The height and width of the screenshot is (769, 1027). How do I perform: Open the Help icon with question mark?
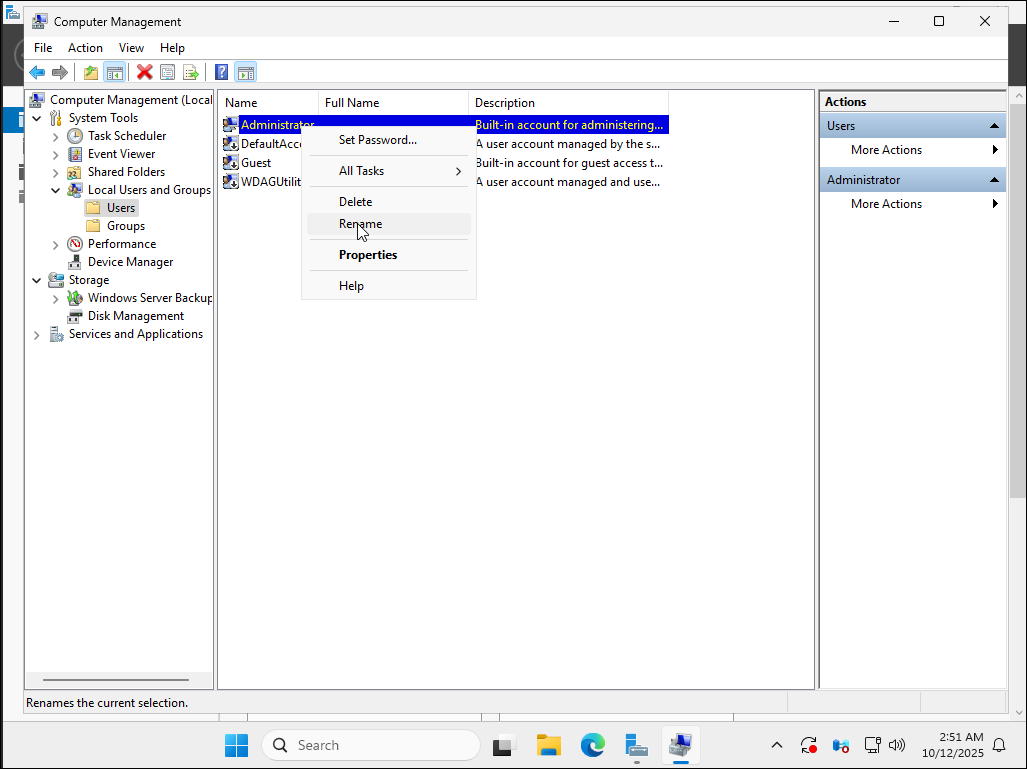pyautogui.click(x=221, y=71)
